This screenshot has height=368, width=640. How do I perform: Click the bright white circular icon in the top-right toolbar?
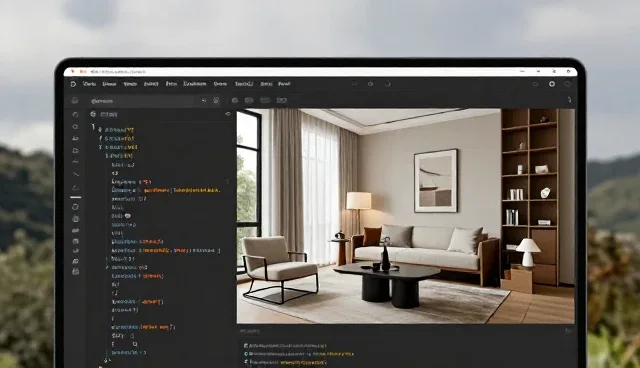coord(552,84)
